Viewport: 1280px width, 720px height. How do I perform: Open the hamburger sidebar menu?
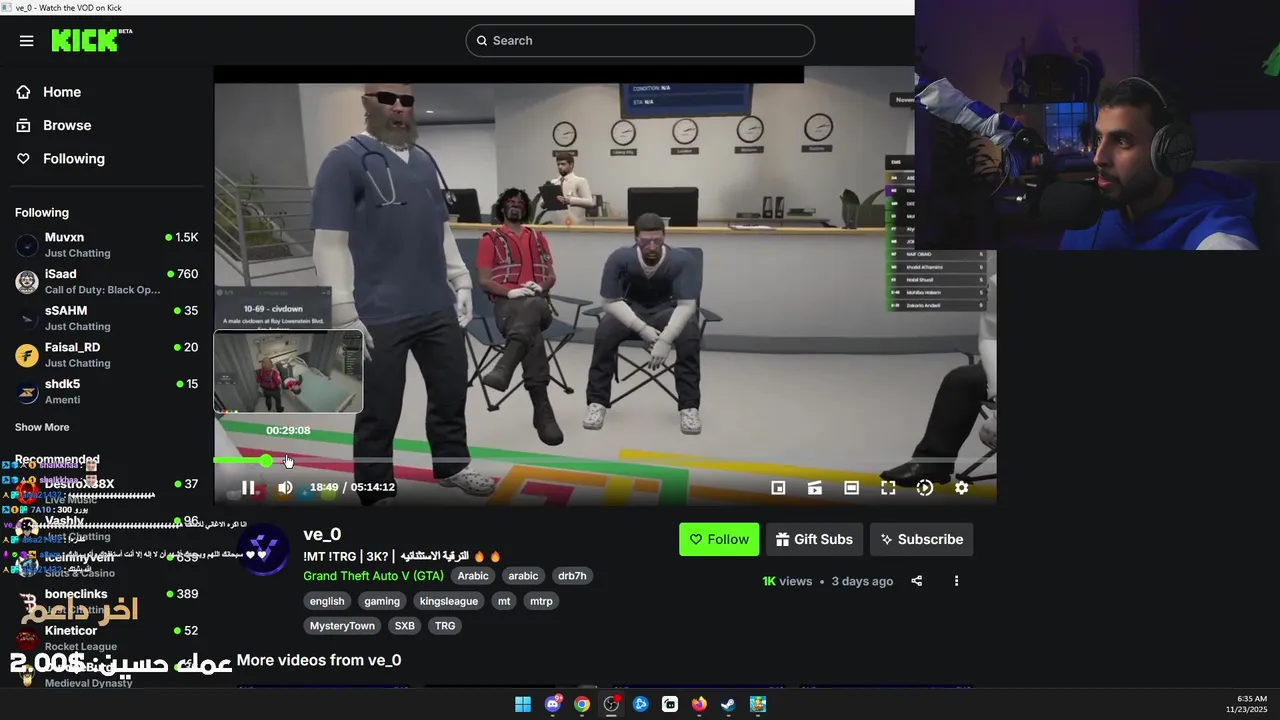point(27,41)
